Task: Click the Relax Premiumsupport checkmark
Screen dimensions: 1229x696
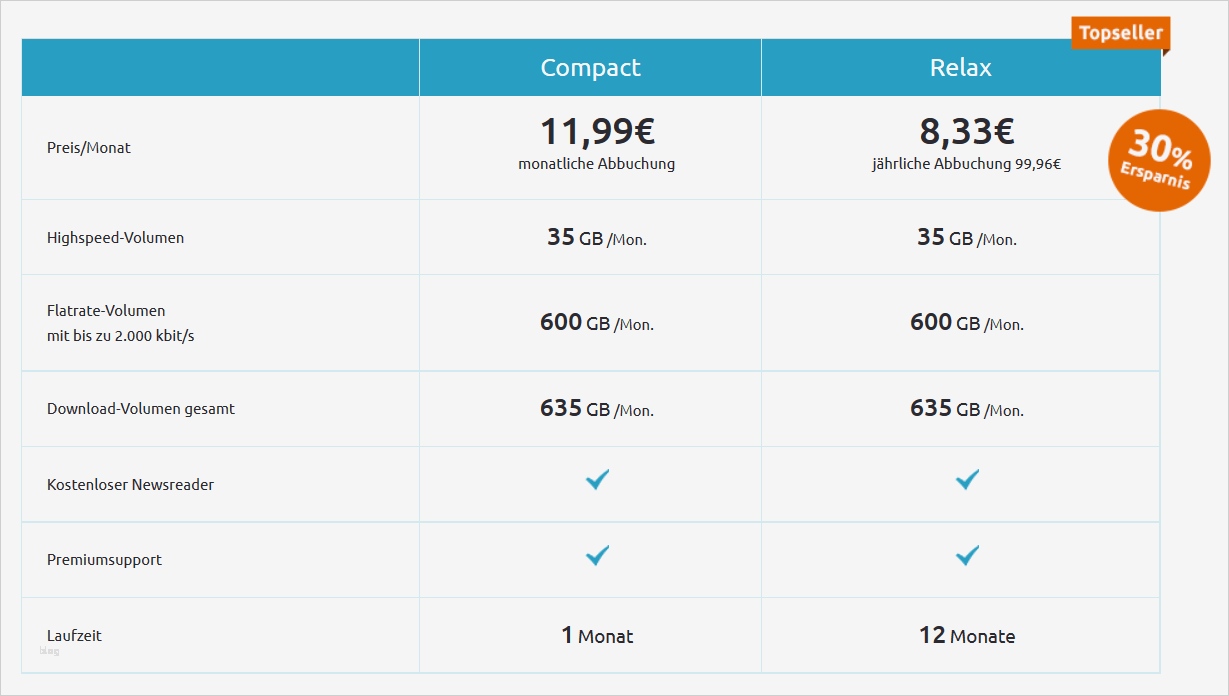Action: pyautogui.click(x=967, y=555)
